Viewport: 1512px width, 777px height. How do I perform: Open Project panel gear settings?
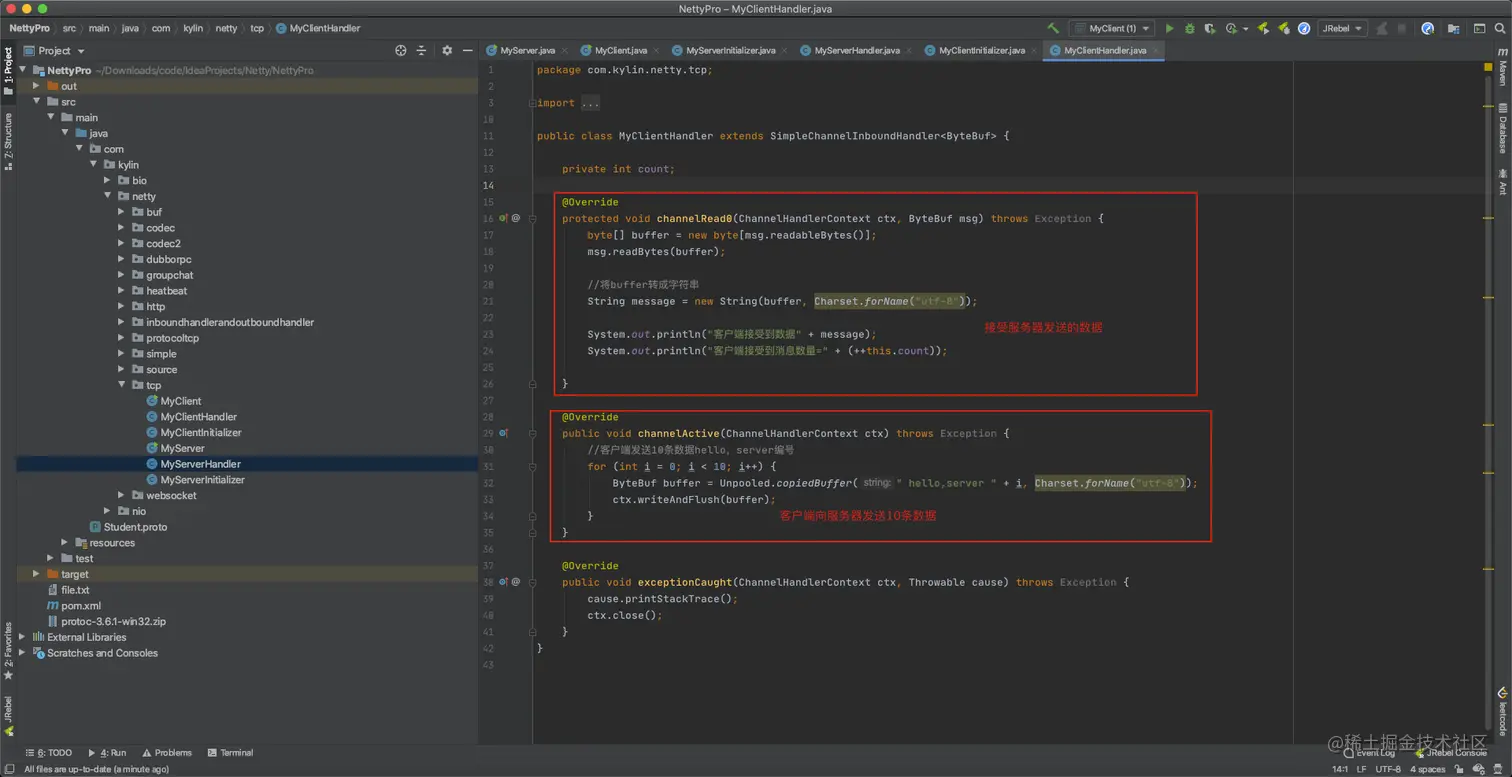[447, 51]
